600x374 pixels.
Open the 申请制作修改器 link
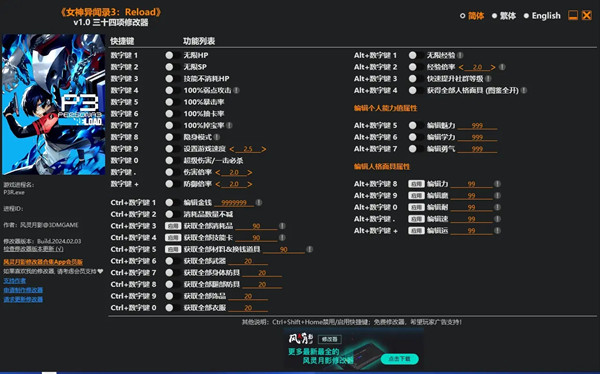(23, 290)
